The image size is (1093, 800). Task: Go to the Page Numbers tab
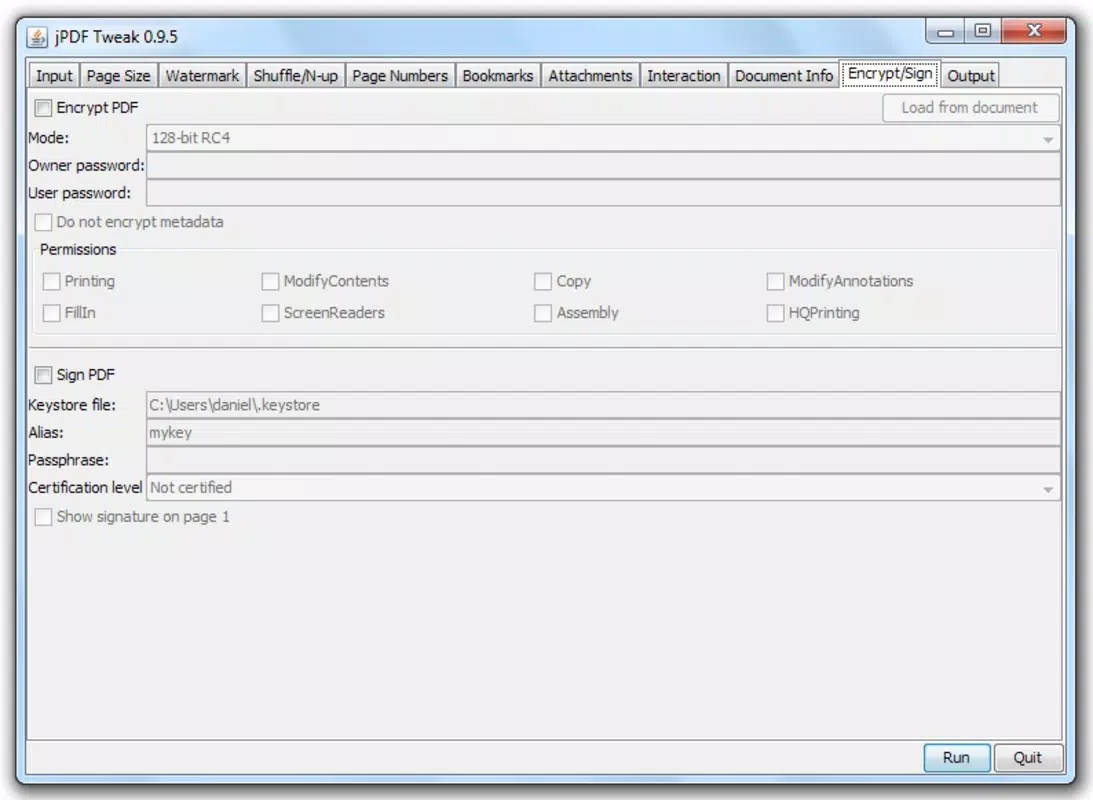400,76
